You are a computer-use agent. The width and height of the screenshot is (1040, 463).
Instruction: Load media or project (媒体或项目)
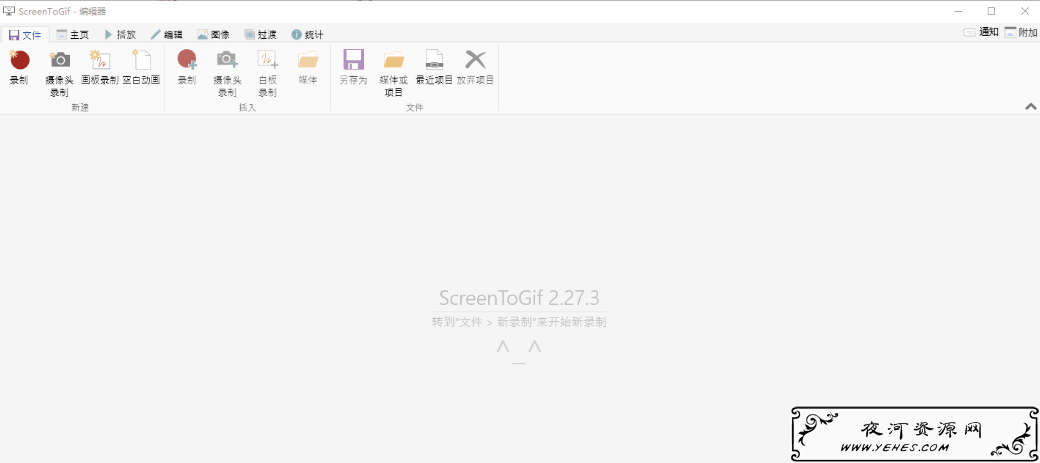coord(394,73)
